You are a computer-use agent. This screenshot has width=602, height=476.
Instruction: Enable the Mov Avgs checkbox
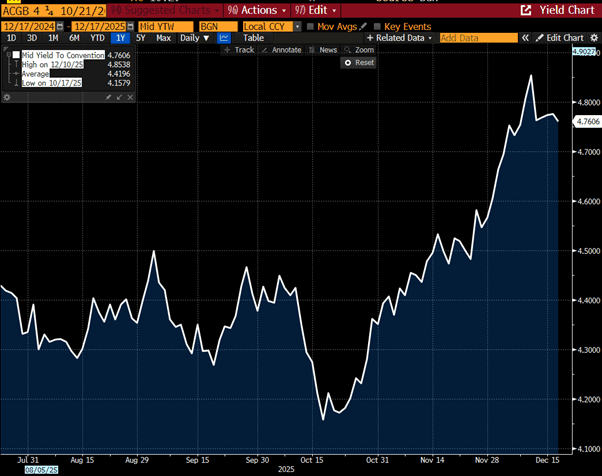(310, 26)
